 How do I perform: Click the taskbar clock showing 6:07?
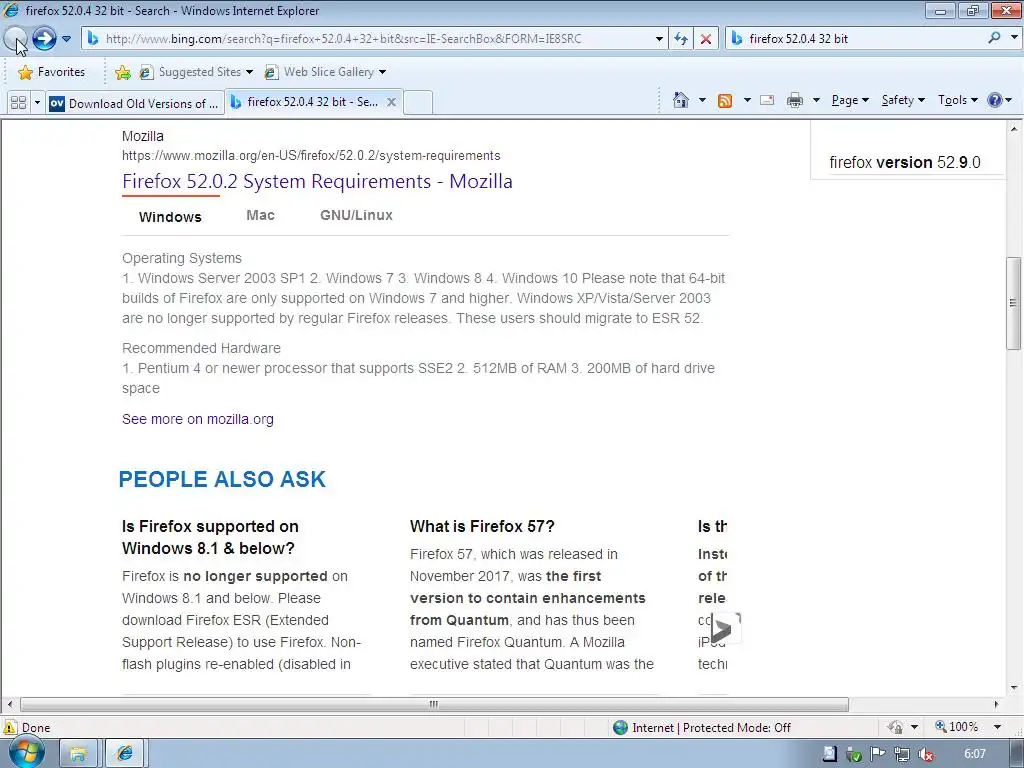975,754
